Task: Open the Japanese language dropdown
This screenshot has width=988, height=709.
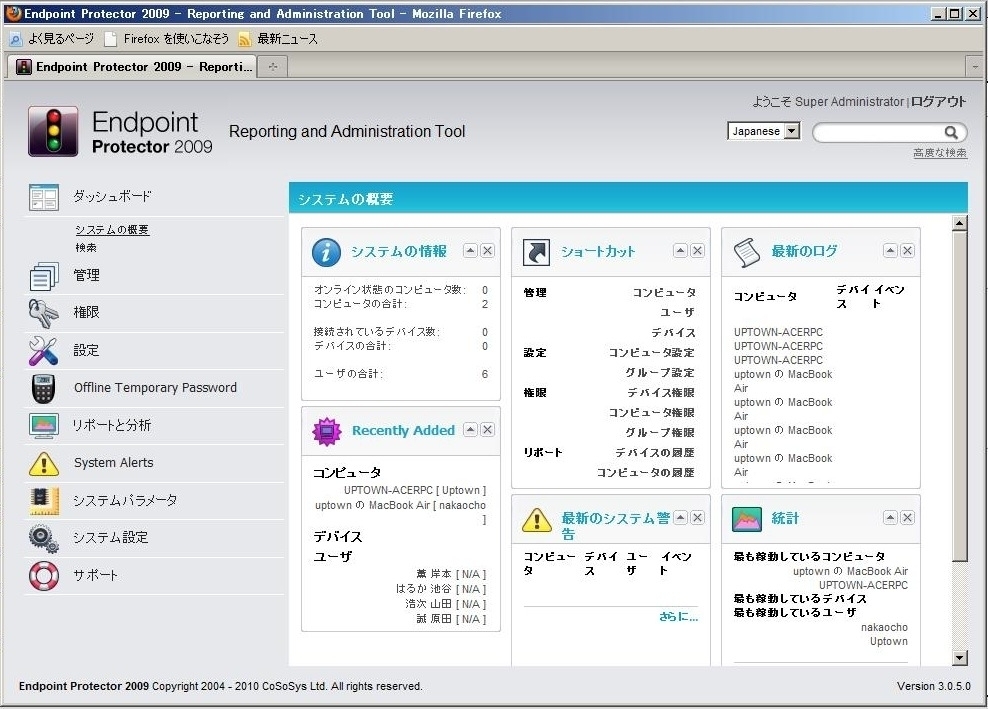Action: point(764,131)
